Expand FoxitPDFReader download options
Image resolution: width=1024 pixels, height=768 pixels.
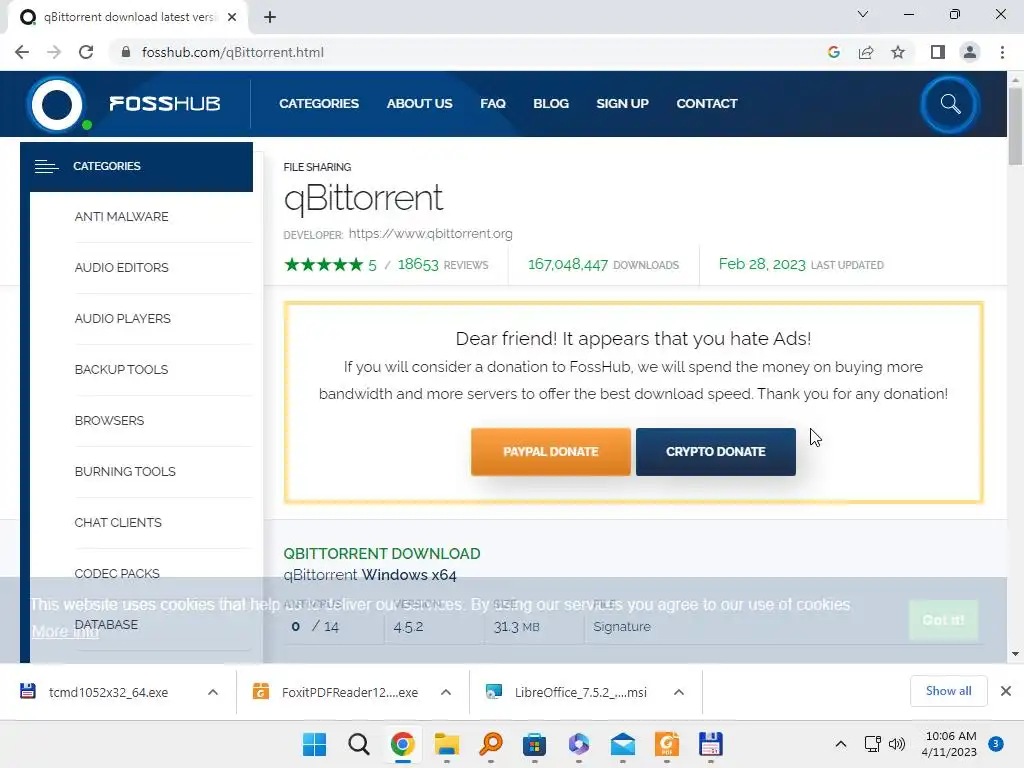tap(445, 692)
